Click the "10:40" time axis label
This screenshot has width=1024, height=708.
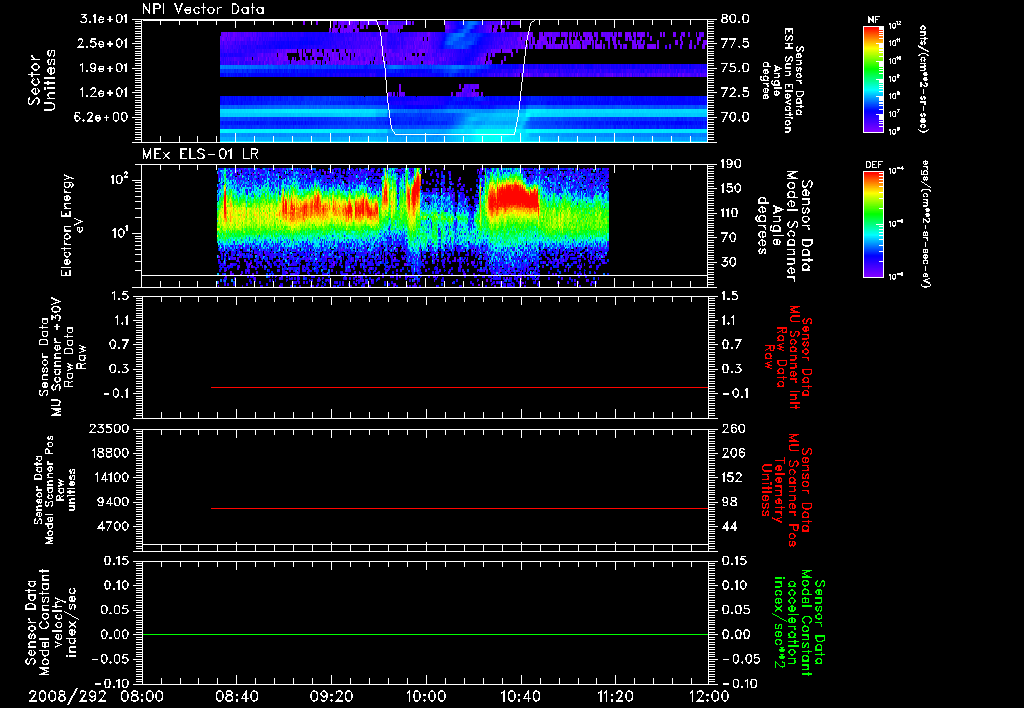click(x=520, y=696)
